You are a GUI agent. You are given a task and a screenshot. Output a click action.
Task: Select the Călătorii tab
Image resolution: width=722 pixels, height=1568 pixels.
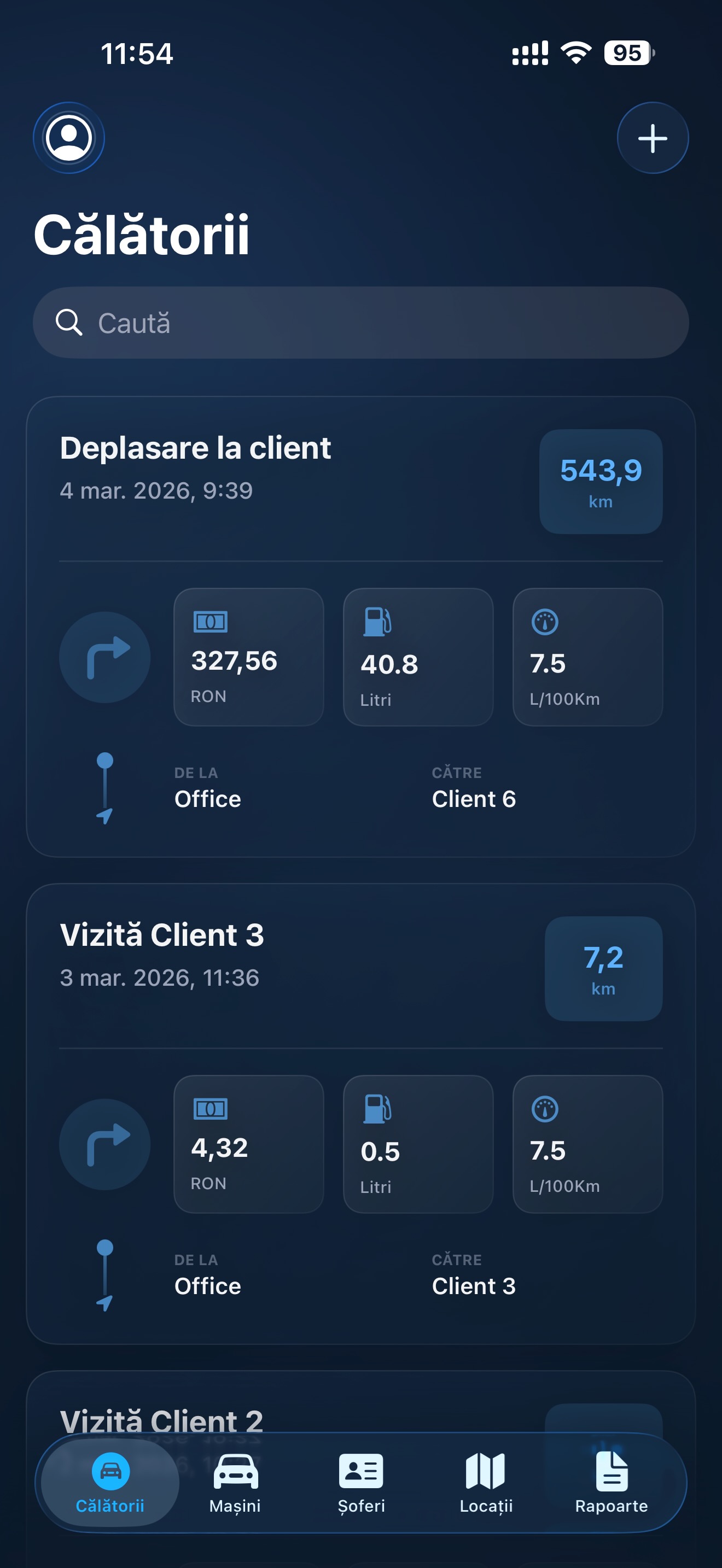pos(110,1483)
